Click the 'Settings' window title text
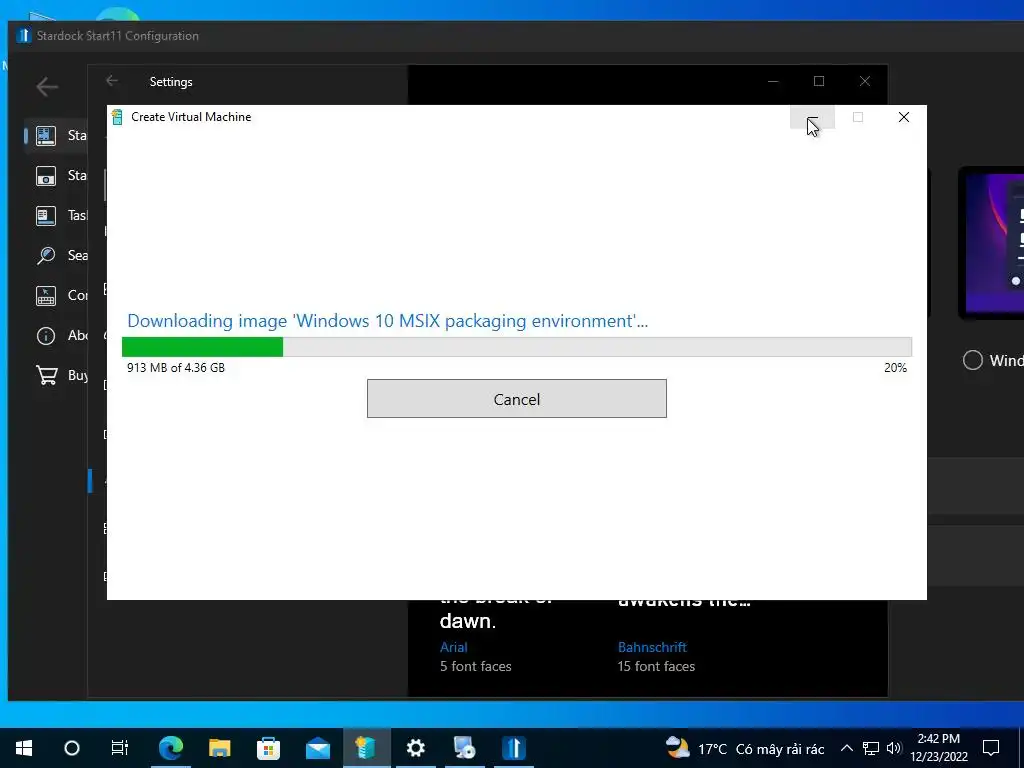This screenshot has width=1024, height=768. 171,82
